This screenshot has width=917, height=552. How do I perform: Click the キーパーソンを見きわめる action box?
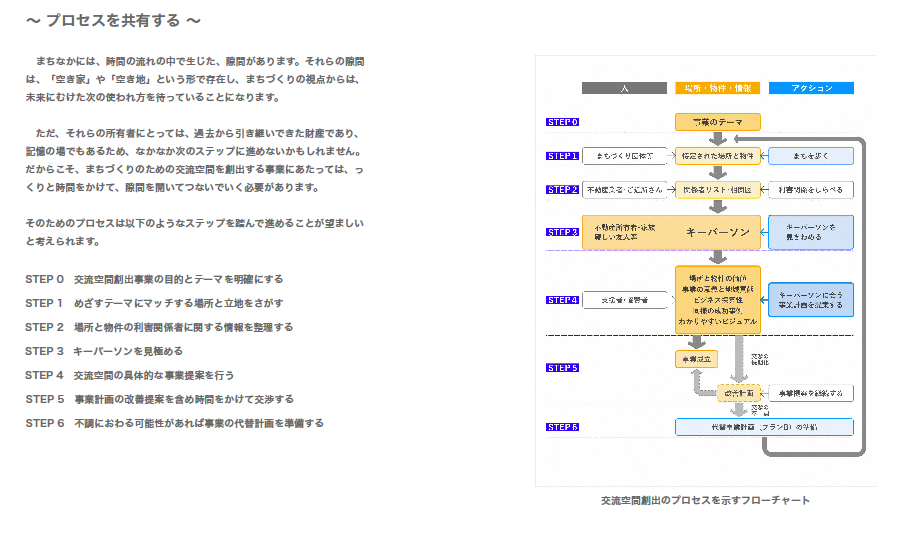(811, 232)
